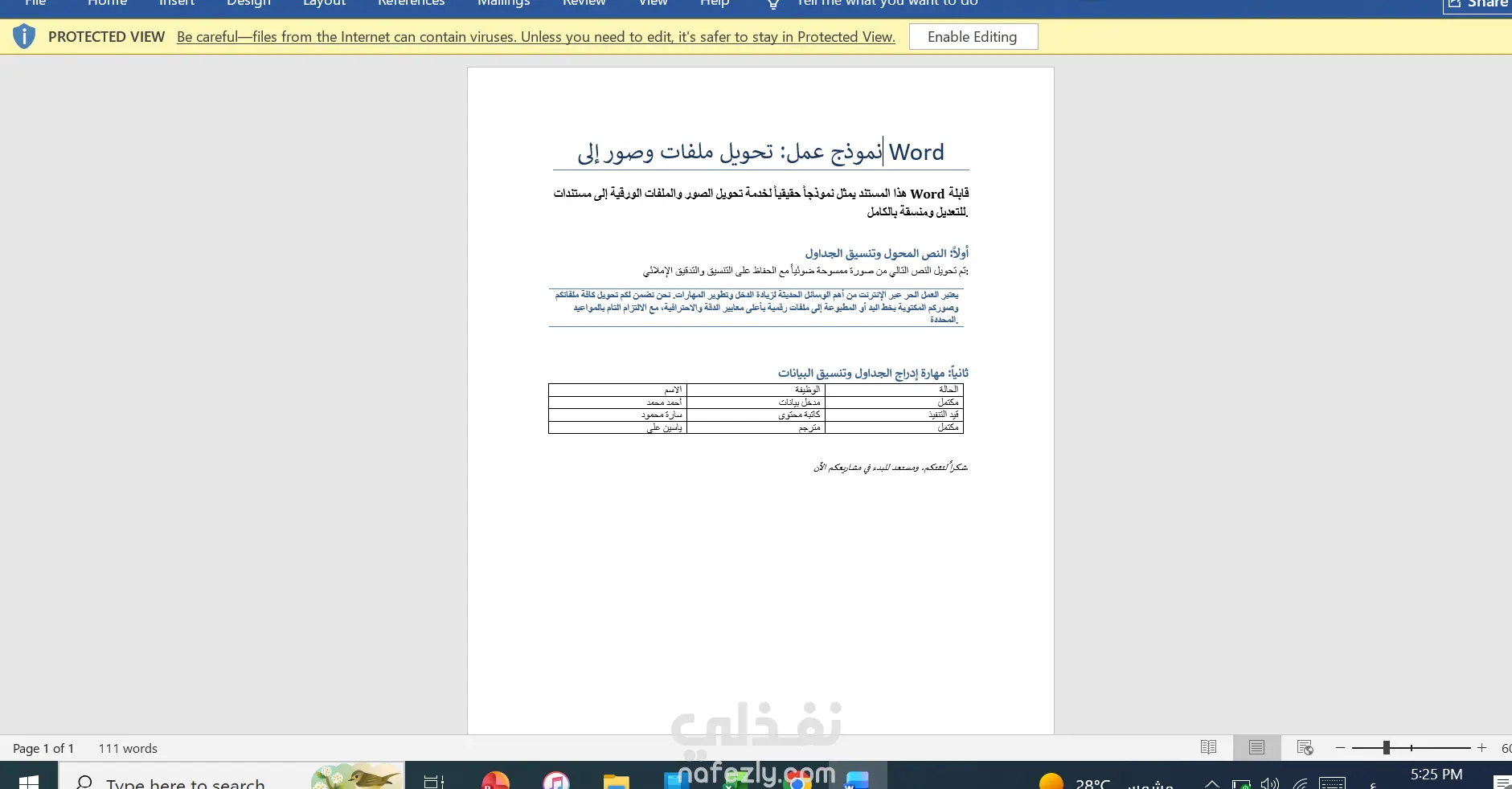Click the table cell 'أحمد محمد'

tap(617, 403)
